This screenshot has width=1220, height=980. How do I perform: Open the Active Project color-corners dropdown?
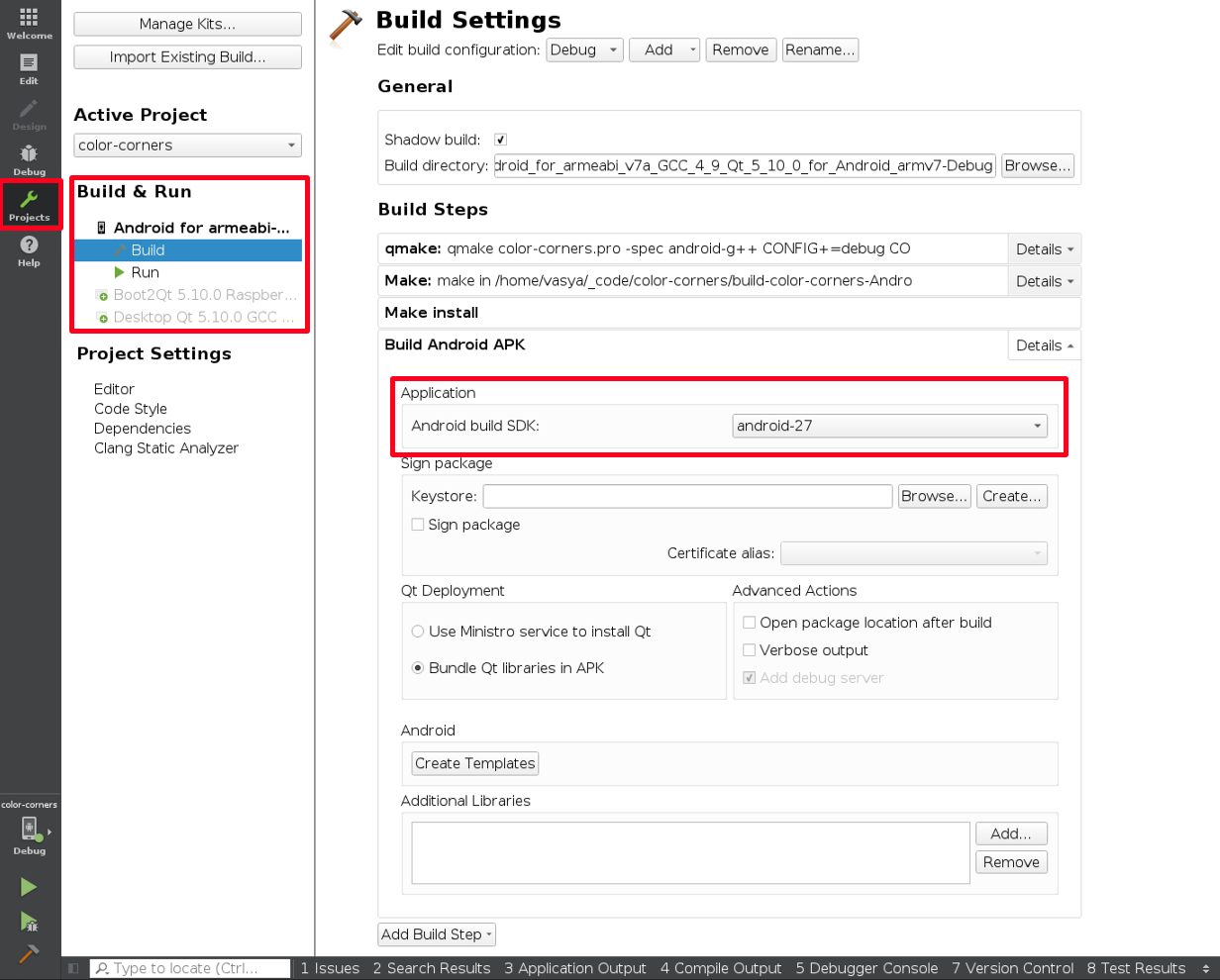187,145
